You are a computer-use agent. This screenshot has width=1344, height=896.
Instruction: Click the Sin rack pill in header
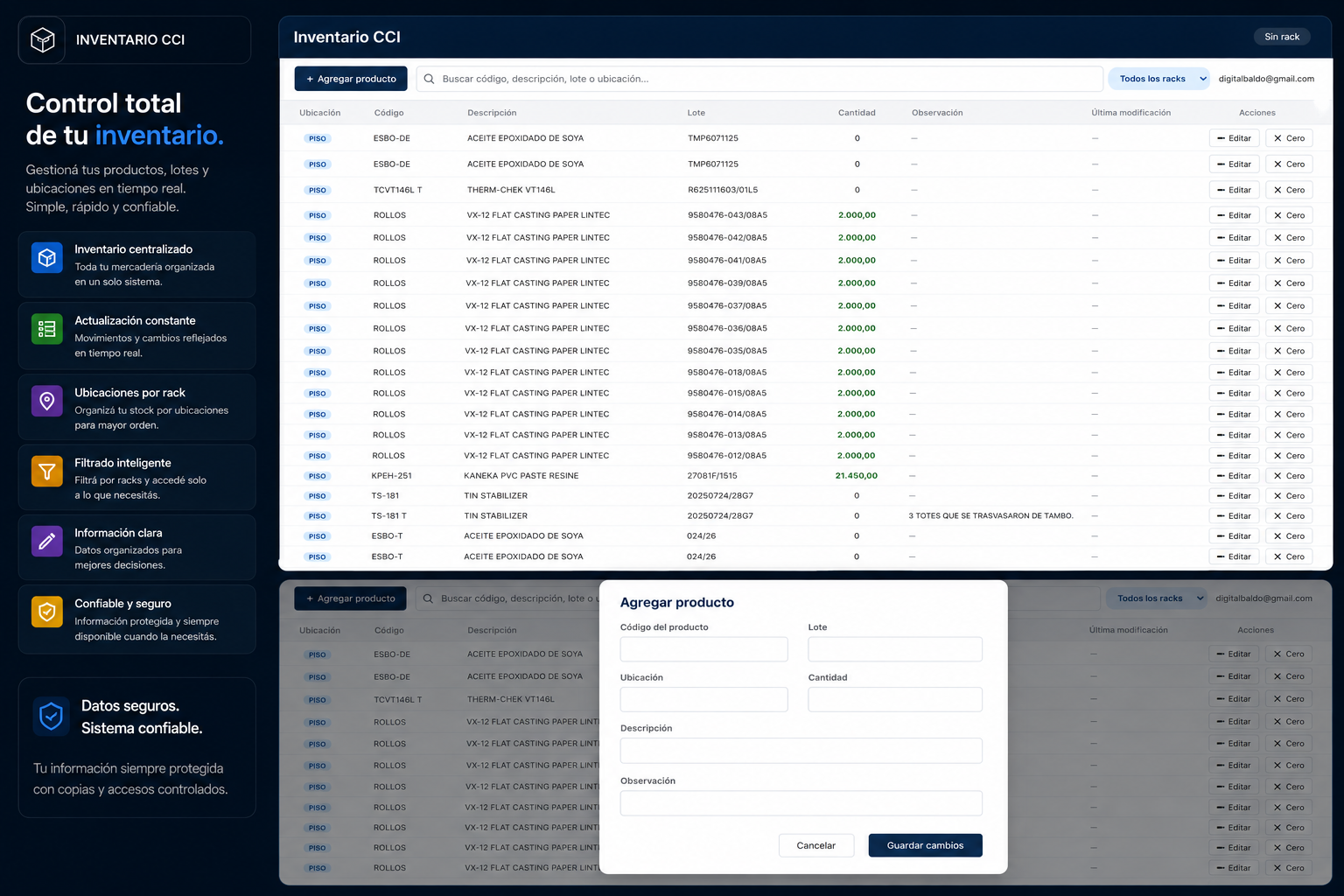click(1282, 37)
